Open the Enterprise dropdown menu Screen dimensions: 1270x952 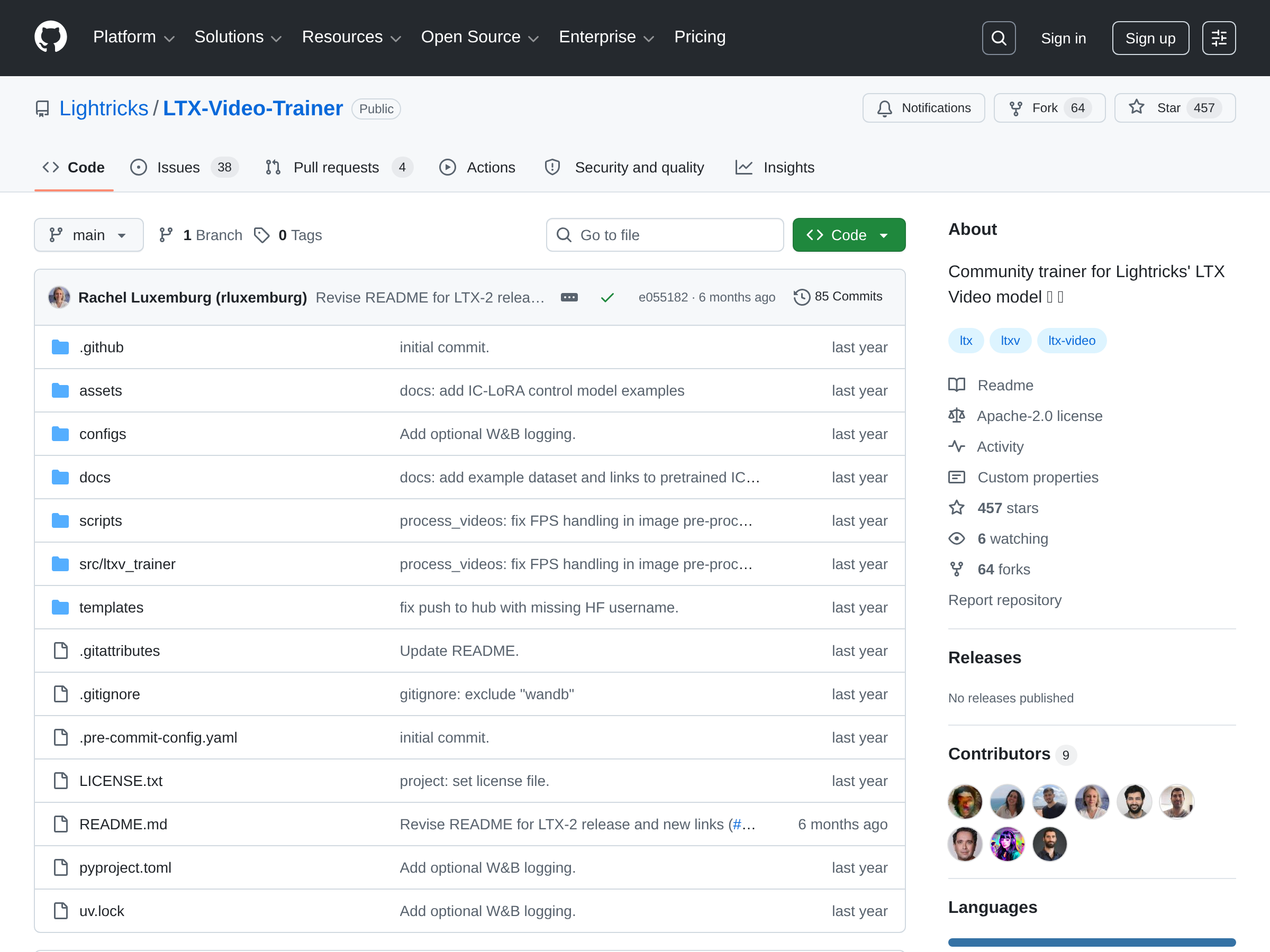606,38
